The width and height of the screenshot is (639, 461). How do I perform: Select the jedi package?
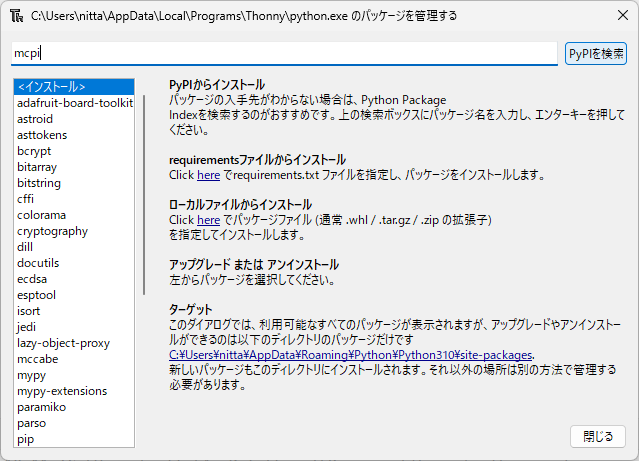27,327
